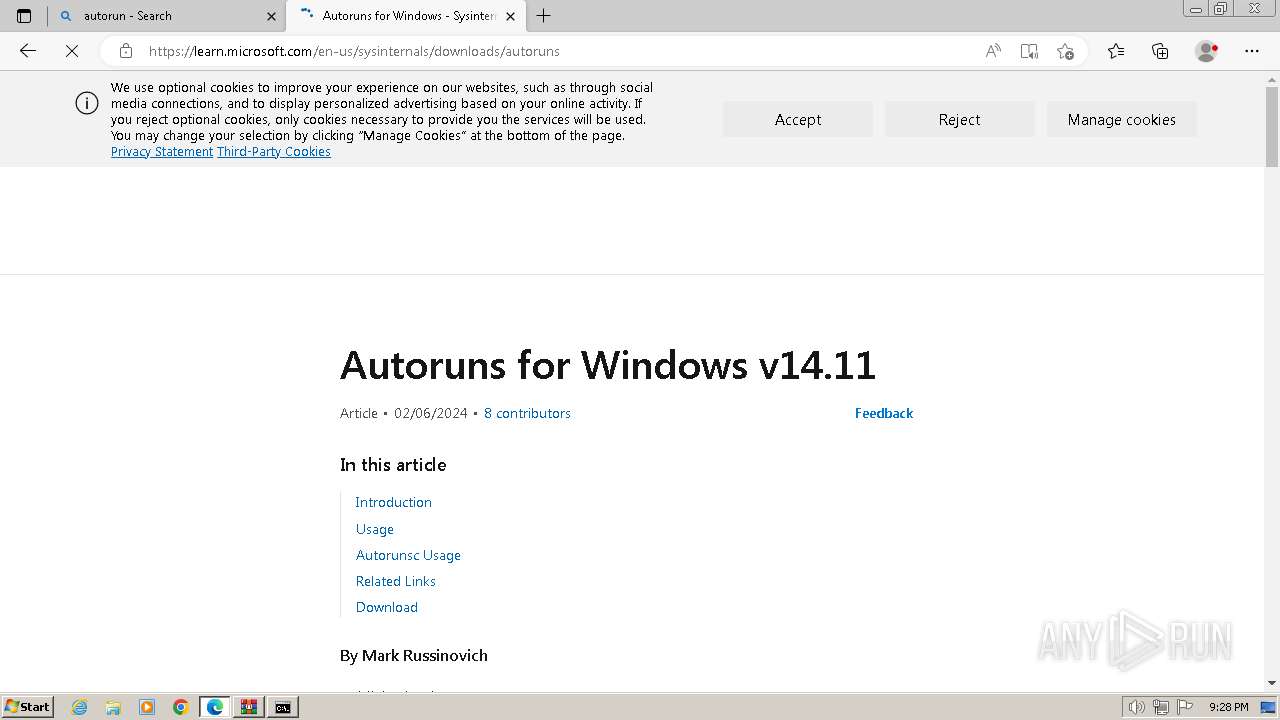This screenshot has height=720, width=1280.
Task: Close the Autoruns for Windows tab
Action: tap(511, 16)
